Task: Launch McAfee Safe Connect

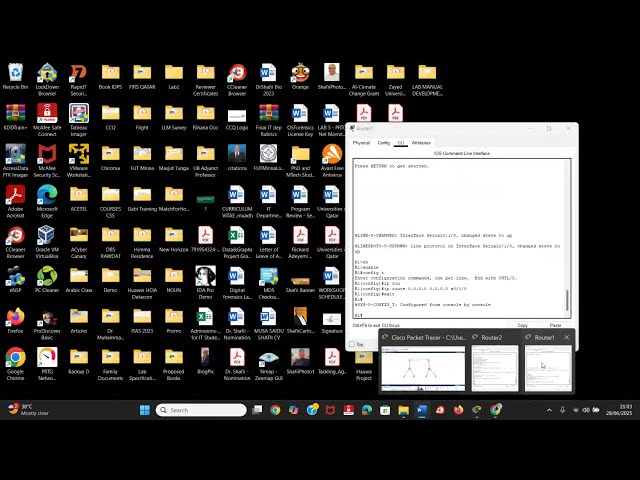Action: click(47, 120)
